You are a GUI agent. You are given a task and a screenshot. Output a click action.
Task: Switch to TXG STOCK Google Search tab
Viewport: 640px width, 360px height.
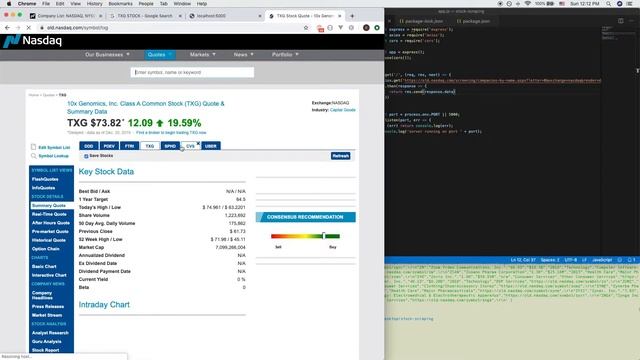145,16
